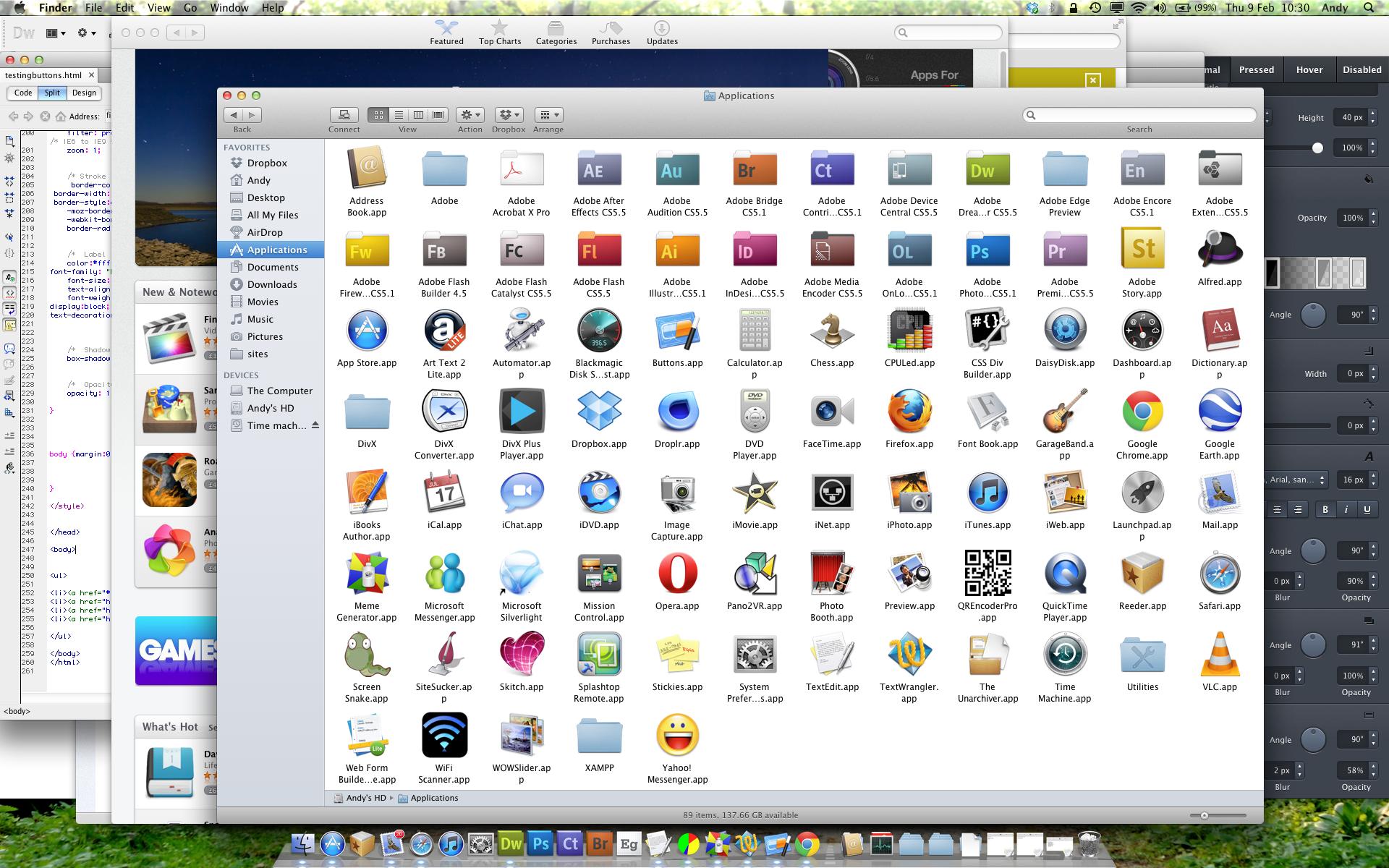Open the Arrange dropdown in Finder toolbar
Image resolution: width=1389 pixels, height=868 pixels.
[548, 114]
